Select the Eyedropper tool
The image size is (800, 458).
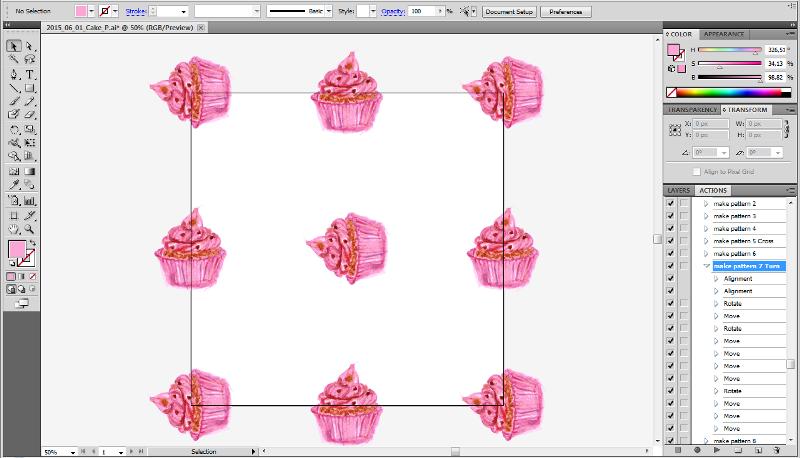click(14, 185)
